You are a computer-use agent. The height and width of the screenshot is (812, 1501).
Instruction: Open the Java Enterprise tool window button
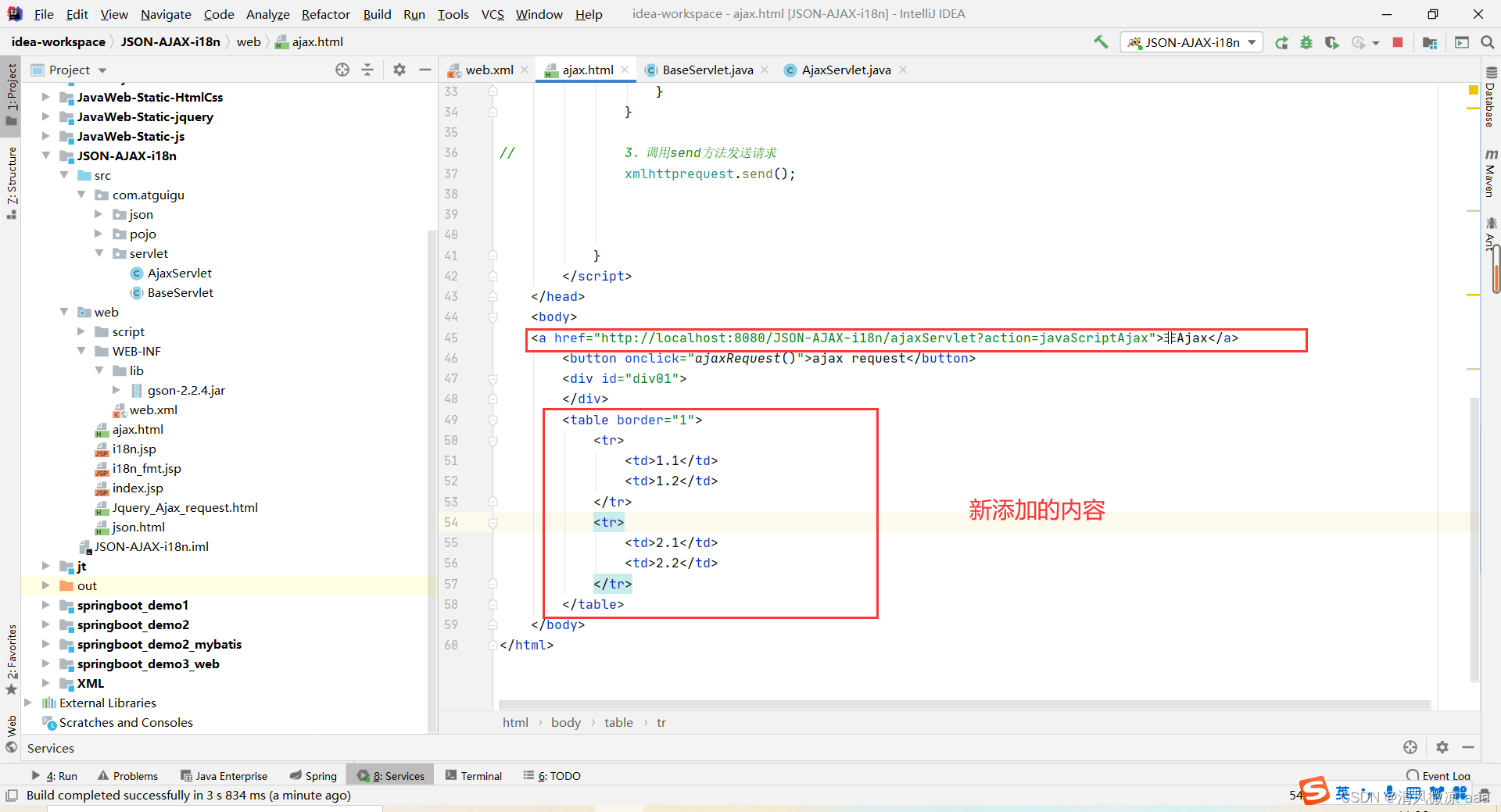click(224, 775)
